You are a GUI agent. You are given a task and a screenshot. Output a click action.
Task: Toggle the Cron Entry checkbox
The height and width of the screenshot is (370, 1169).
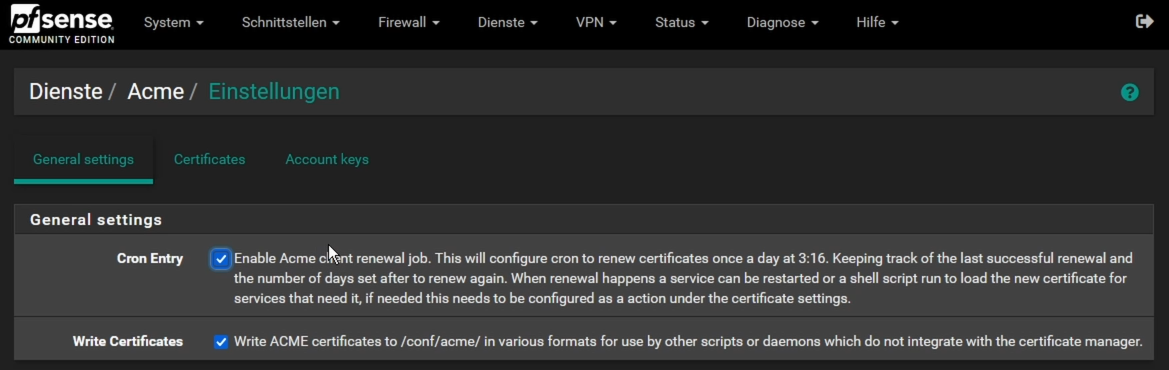(221, 259)
